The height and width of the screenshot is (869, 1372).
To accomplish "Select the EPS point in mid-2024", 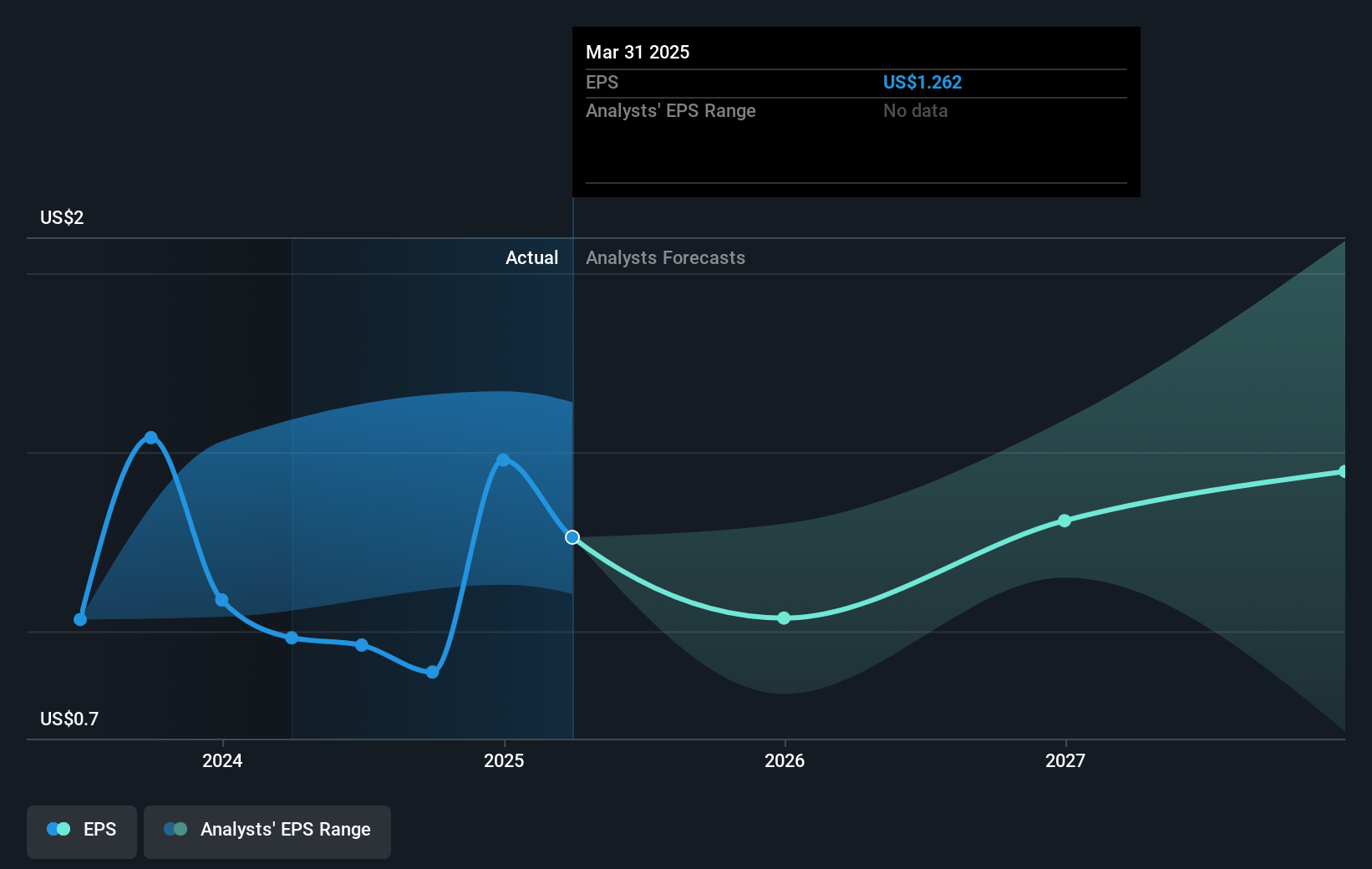I will [x=362, y=645].
